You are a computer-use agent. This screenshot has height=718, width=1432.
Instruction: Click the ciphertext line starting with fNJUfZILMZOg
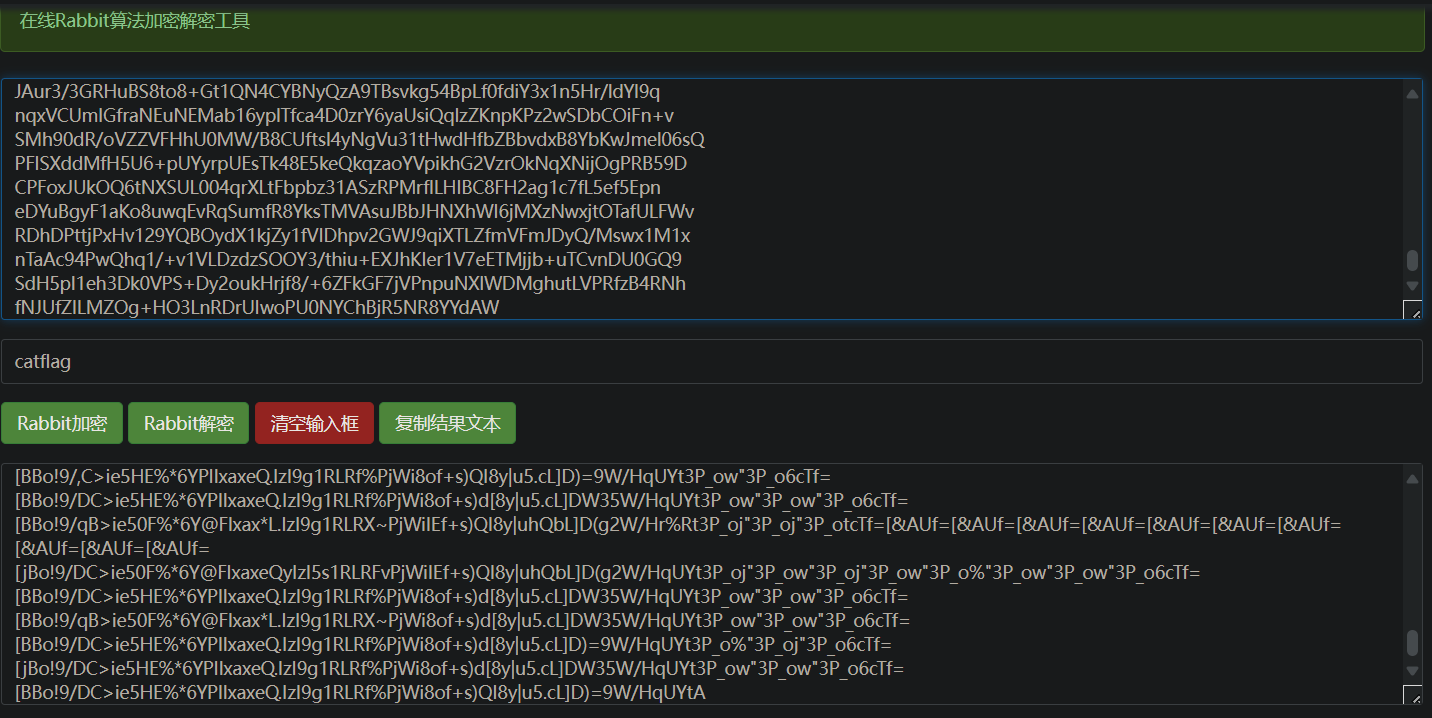pos(257,308)
